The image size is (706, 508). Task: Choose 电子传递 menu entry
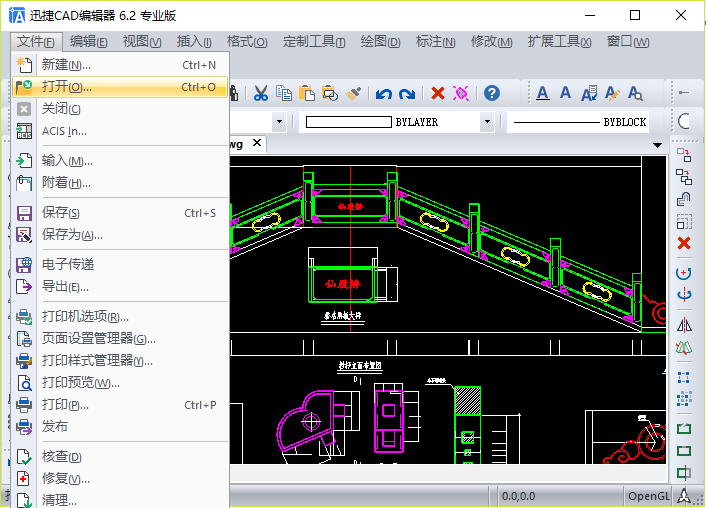click(121, 264)
